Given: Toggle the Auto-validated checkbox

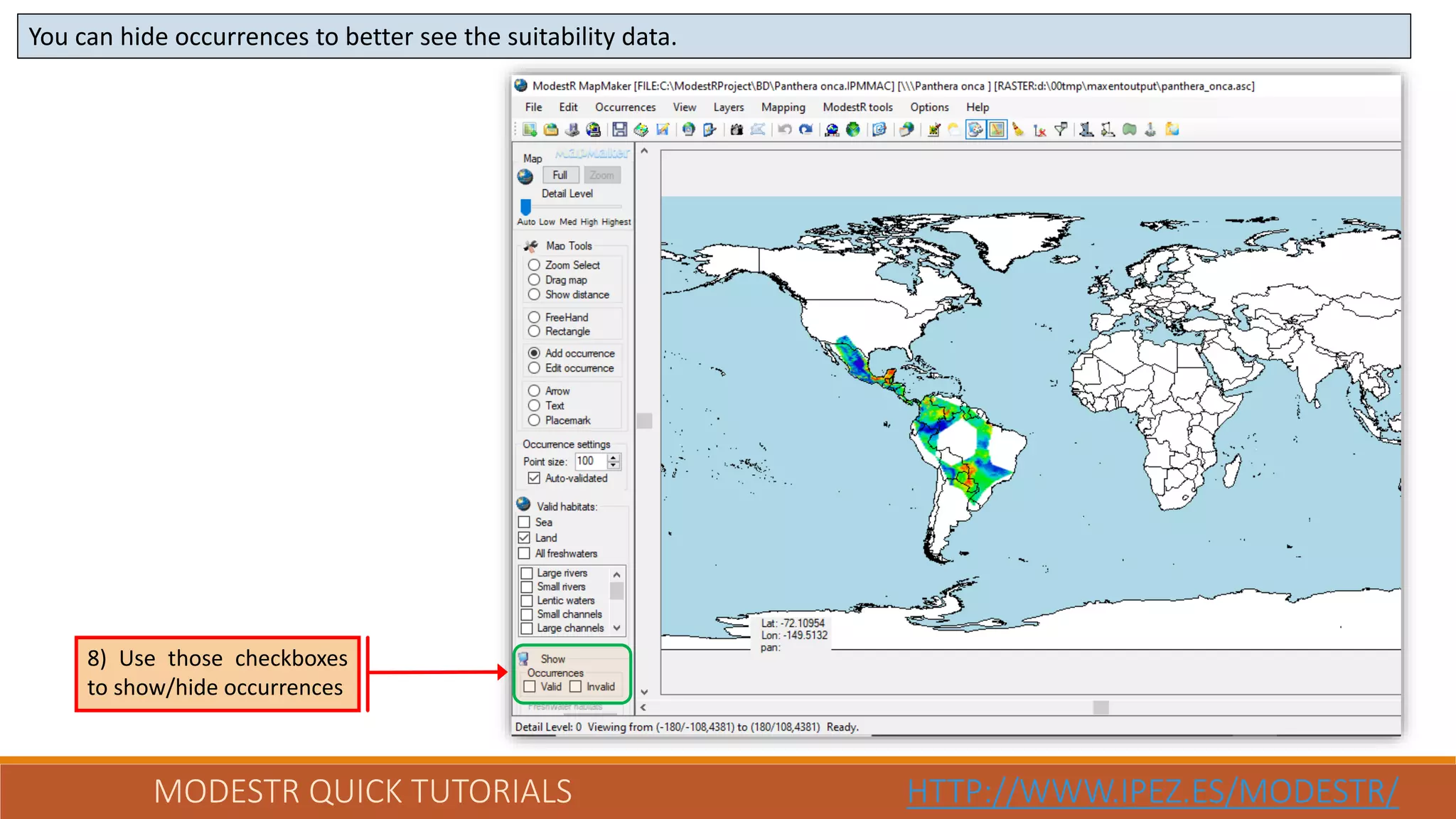Looking at the screenshot, I should click(534, 478).
